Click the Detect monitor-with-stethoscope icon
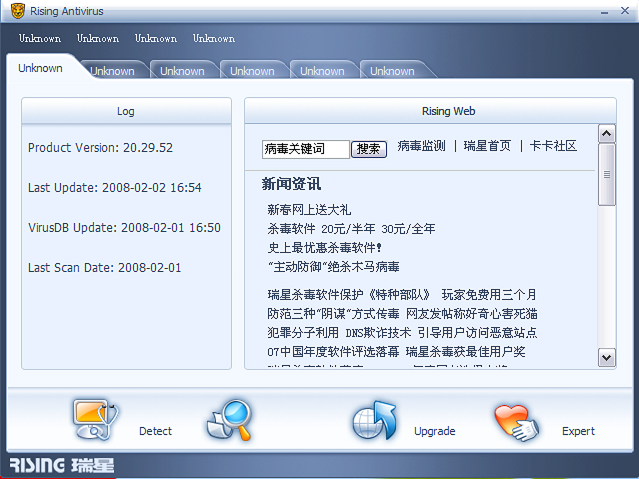 [96, 419]
